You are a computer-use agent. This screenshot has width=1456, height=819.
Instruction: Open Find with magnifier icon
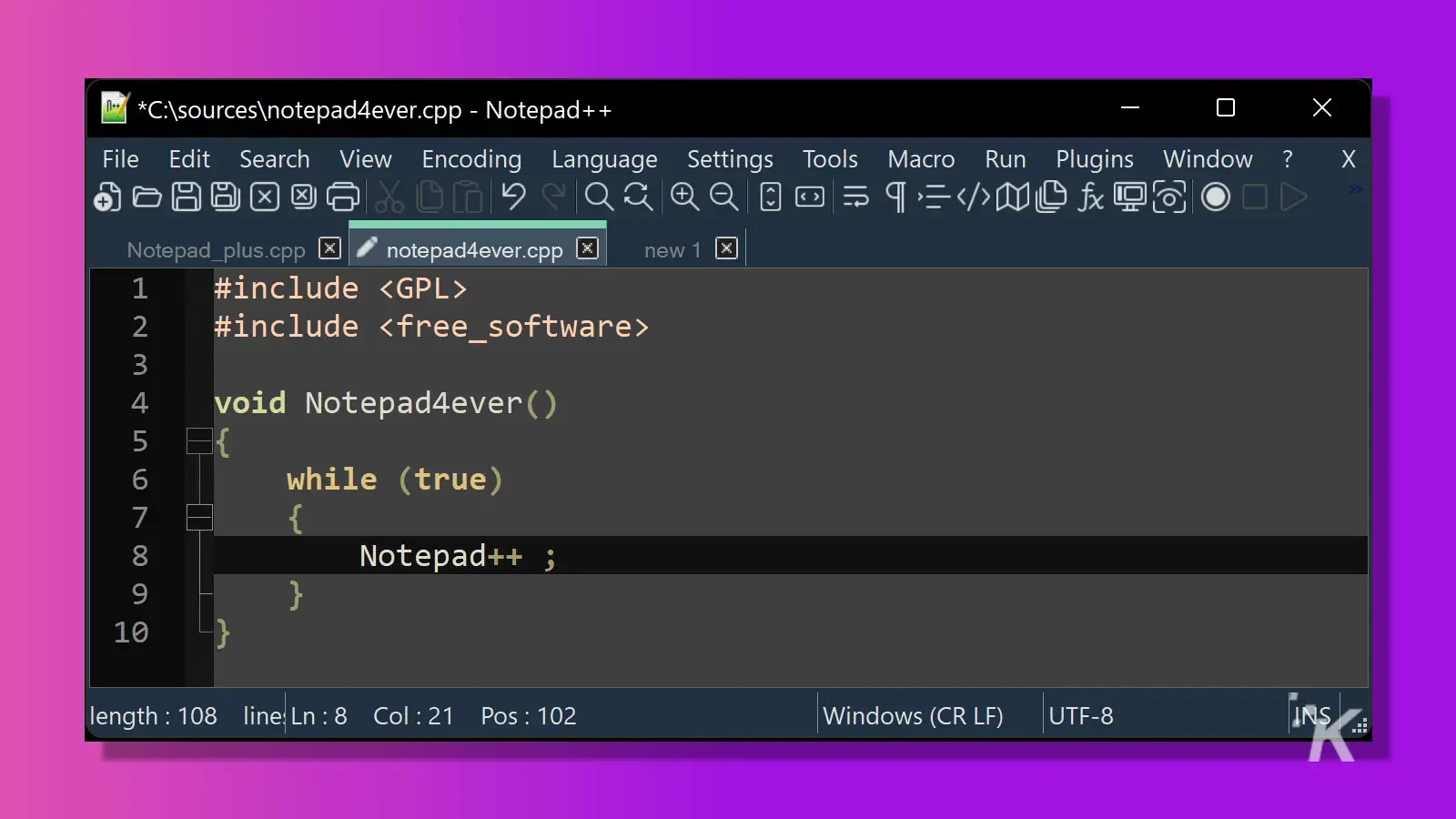pyautogui.click(x=599, y=197)
